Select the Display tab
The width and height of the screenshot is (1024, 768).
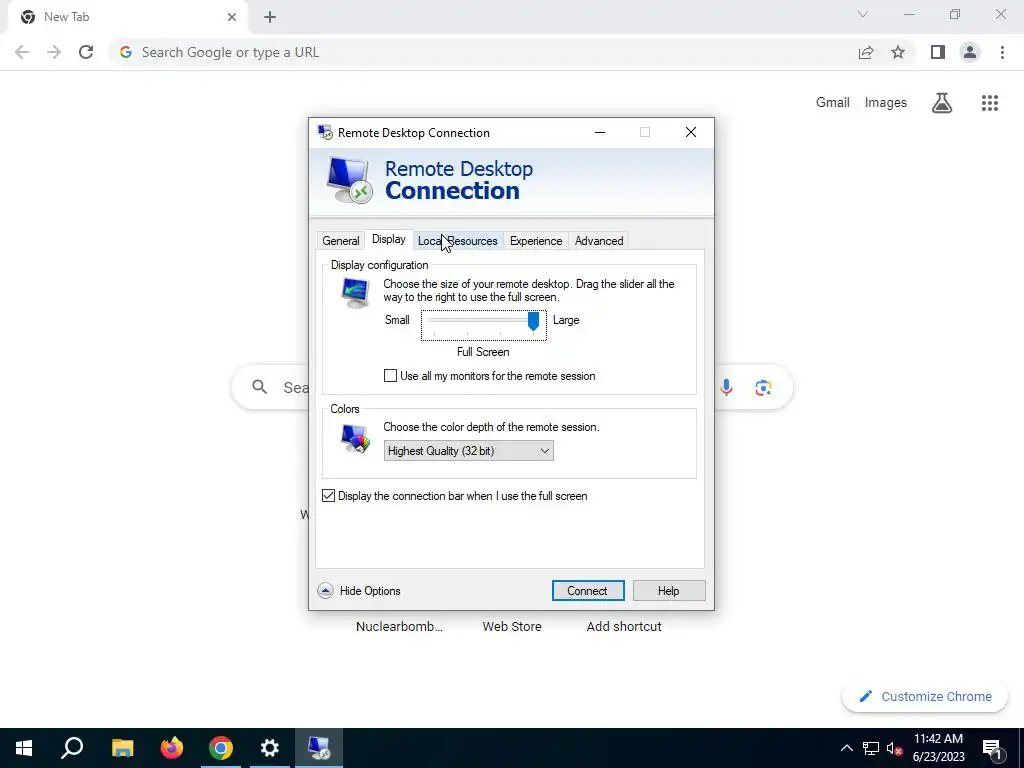(x=389, y=239)
